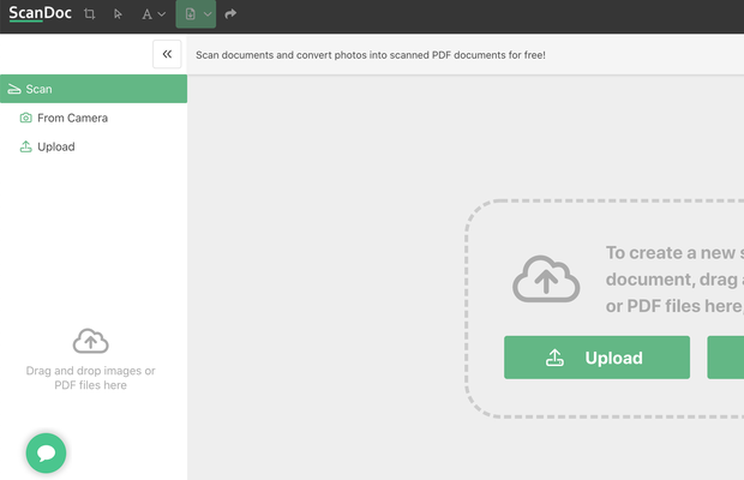Click 'Drag and drop images or PDF files here'

pos(91,378)
